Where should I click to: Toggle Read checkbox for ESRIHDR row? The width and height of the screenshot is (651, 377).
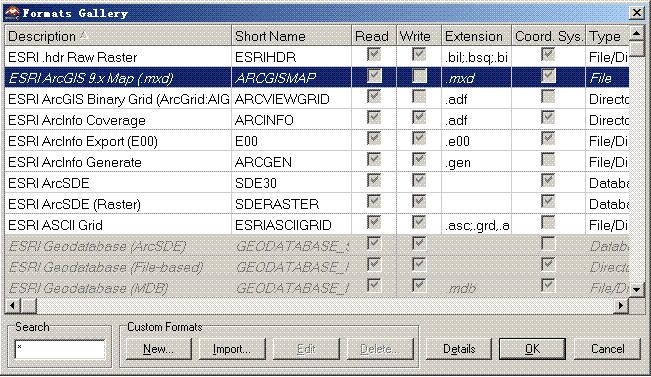click(x=374, y=55)
